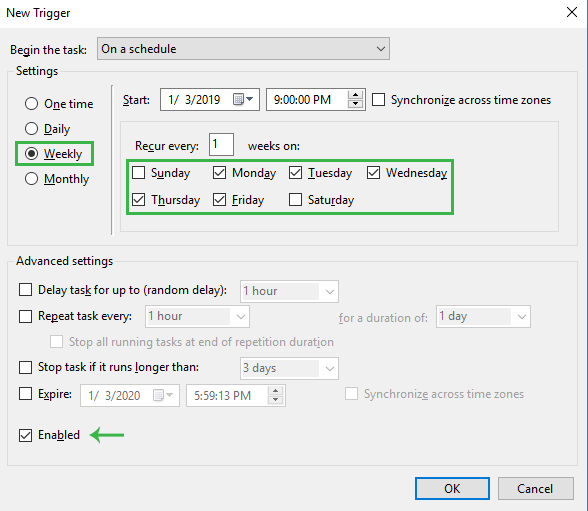This screenshot has width=588, height=511.
Task: Check Stop task if it runs longer than
Action: click(26, 367)
